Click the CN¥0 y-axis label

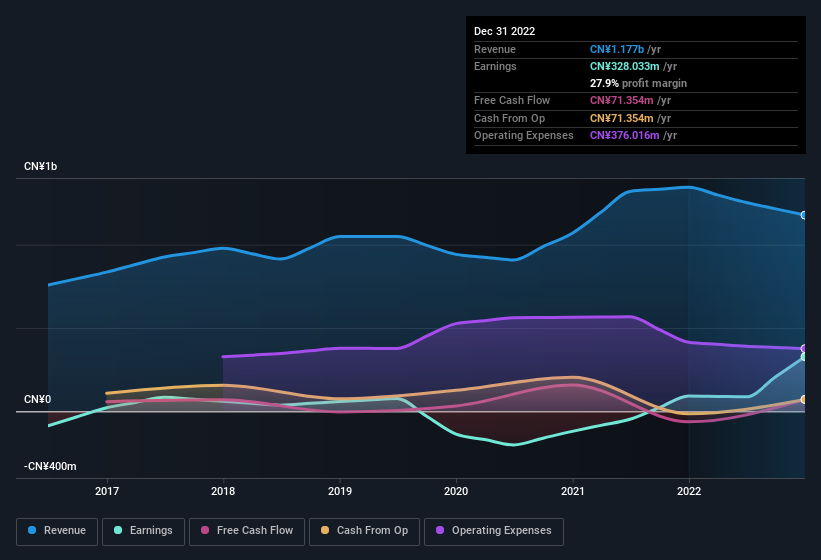tap(37, 399)
